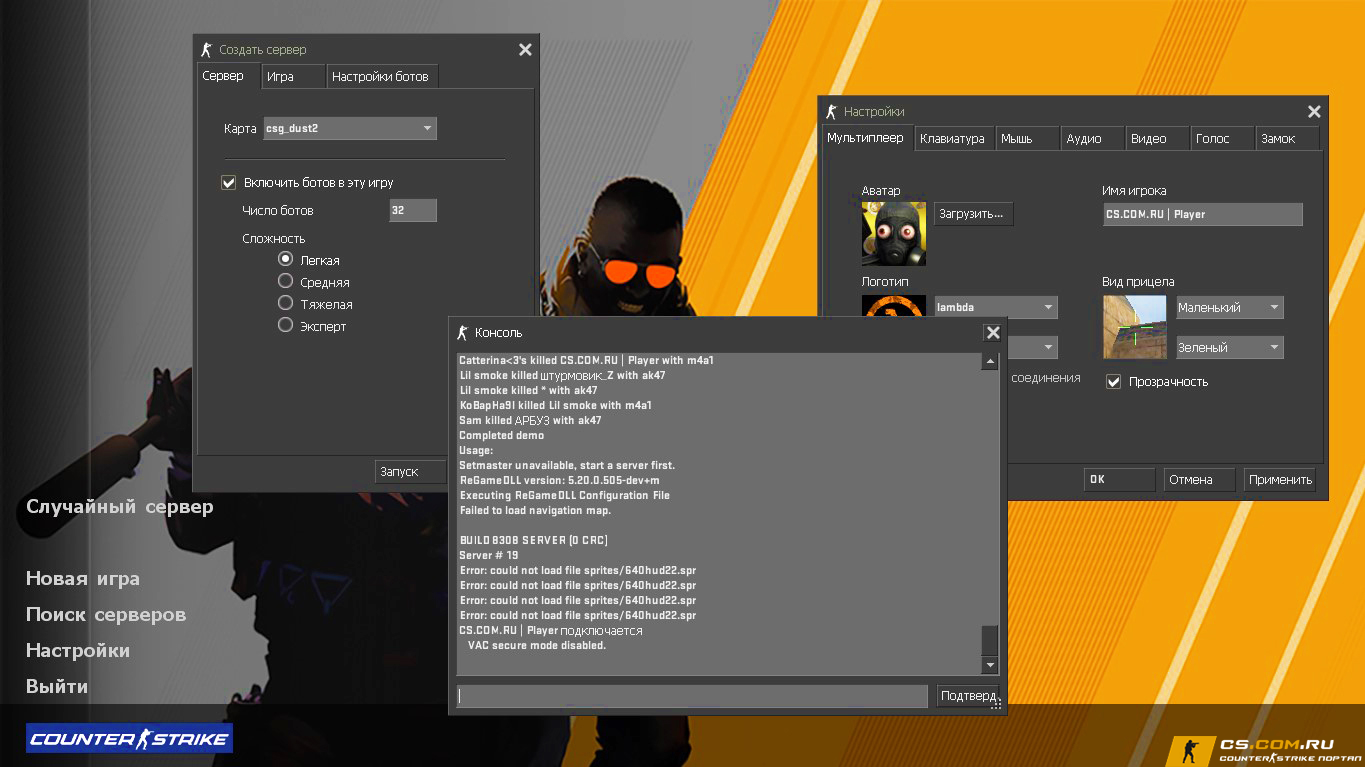Click the "ReGameDLL version" console line
Viewport: 1365px width, 767px height.
559,480
